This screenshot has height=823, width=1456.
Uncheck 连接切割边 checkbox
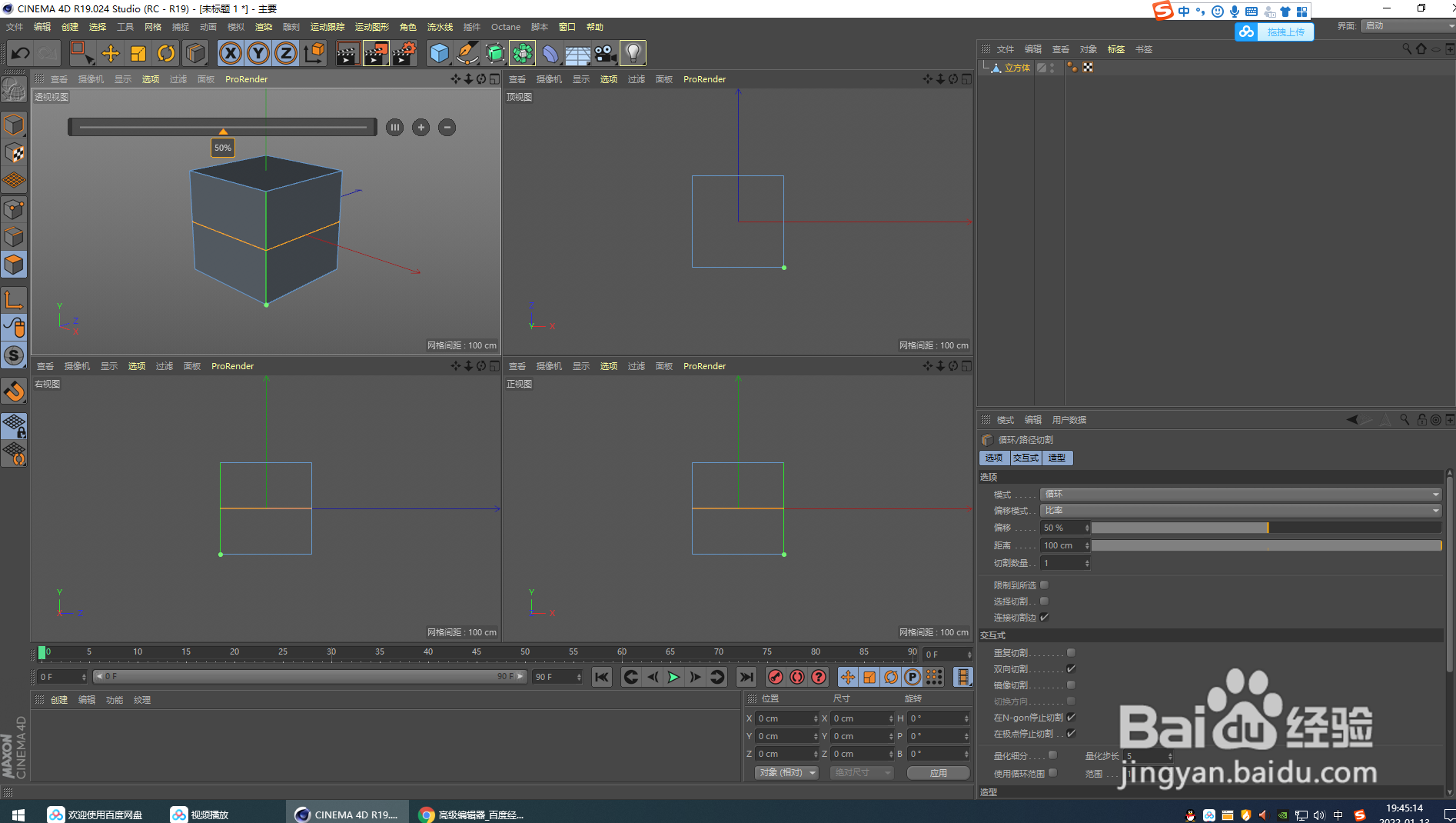click(1044, 617)
